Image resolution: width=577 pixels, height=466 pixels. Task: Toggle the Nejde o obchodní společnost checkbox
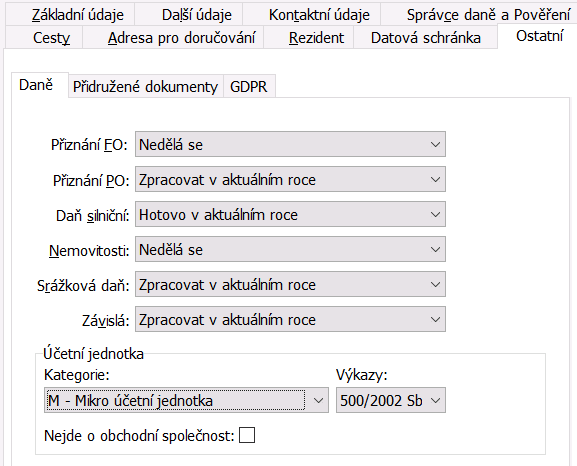pyautogui.click(x=247, y=435)
